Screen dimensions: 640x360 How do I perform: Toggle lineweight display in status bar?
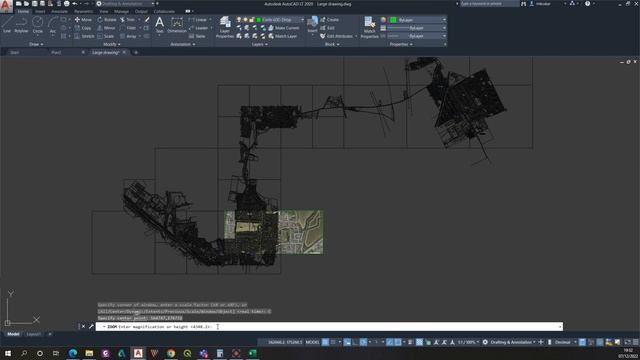click(x=411, y=342)
